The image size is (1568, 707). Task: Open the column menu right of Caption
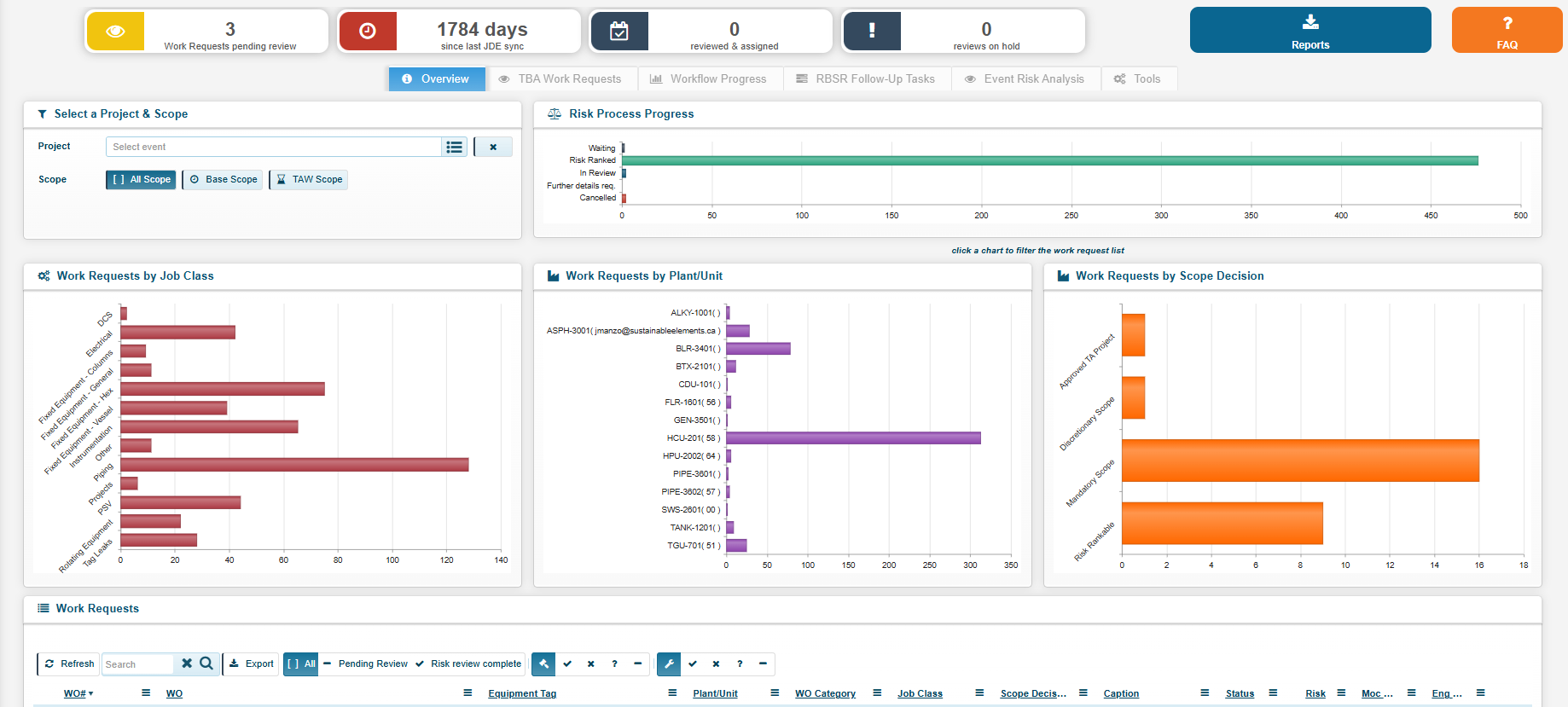(1205, 693)
